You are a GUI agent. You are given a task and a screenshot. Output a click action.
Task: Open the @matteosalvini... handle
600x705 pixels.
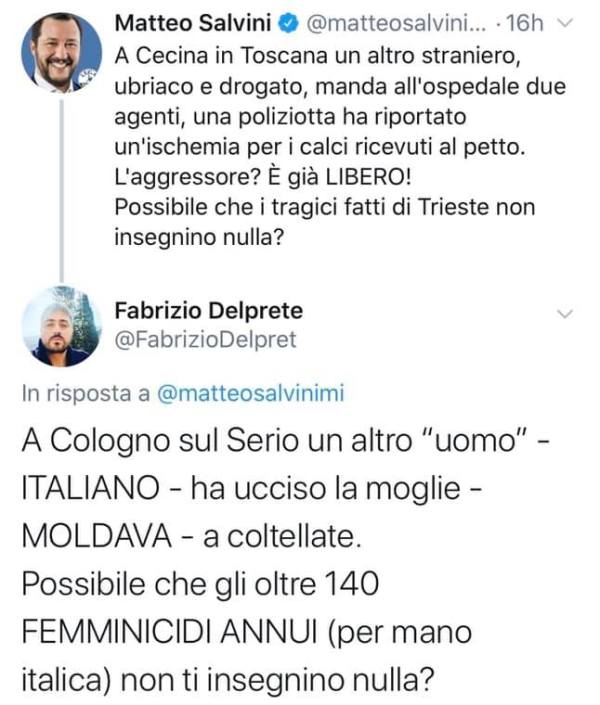coord(396,23)
